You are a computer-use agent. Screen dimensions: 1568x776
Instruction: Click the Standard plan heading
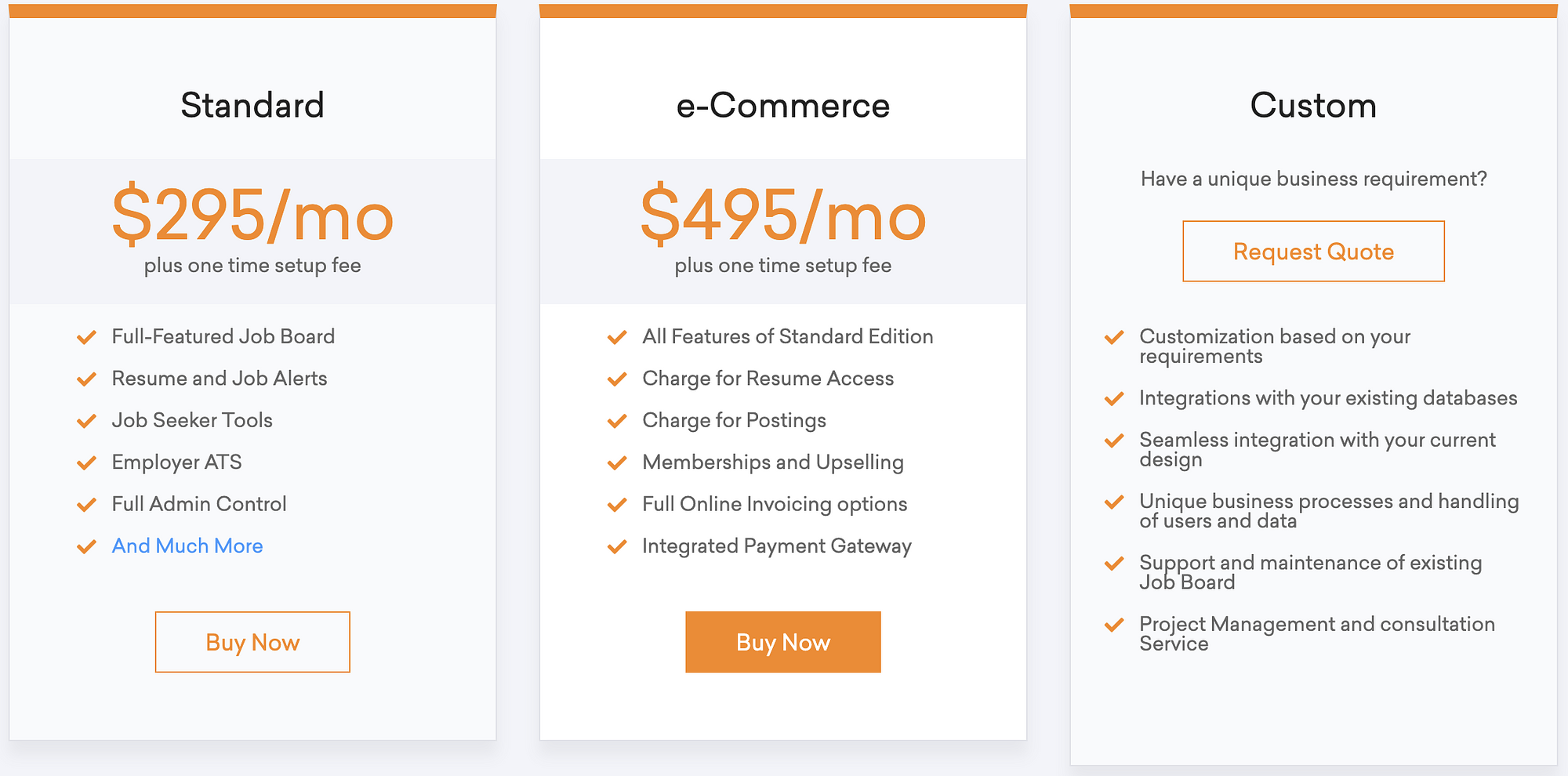252,105
